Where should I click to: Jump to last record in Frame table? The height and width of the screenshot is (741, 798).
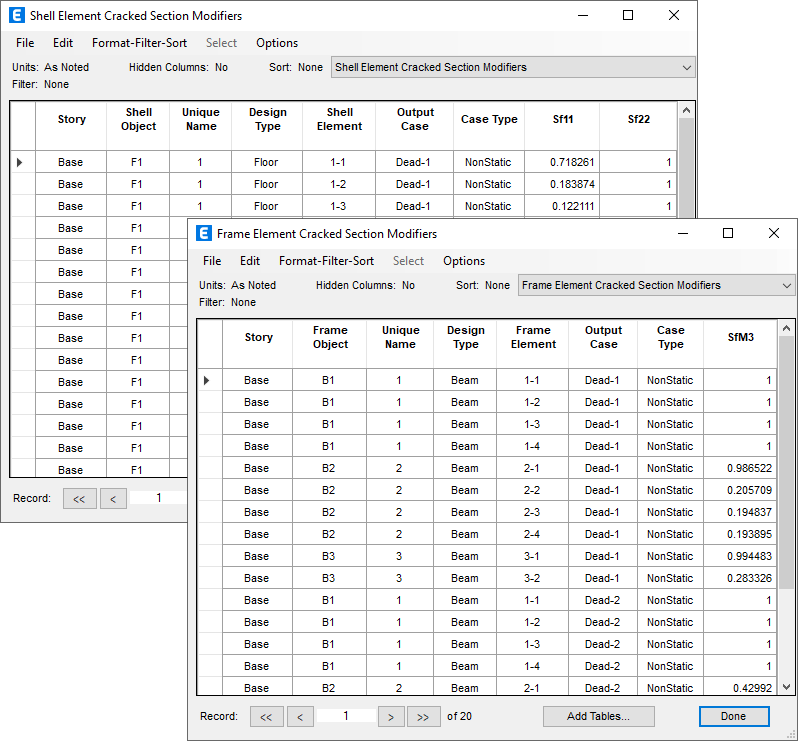point(423,716)
